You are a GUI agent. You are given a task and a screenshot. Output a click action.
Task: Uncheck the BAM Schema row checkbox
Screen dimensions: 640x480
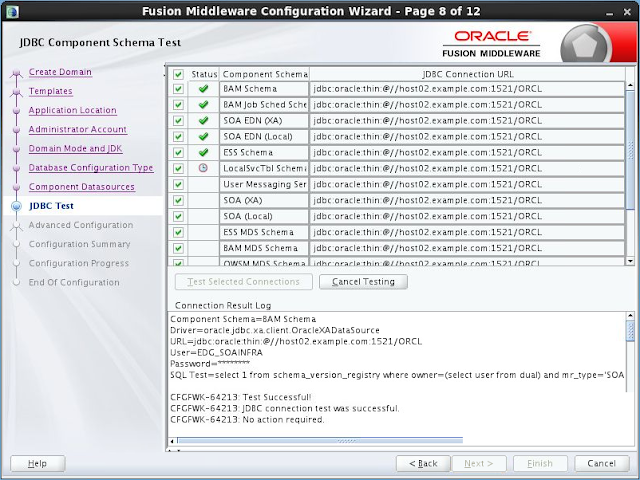(x=178, y=89)
